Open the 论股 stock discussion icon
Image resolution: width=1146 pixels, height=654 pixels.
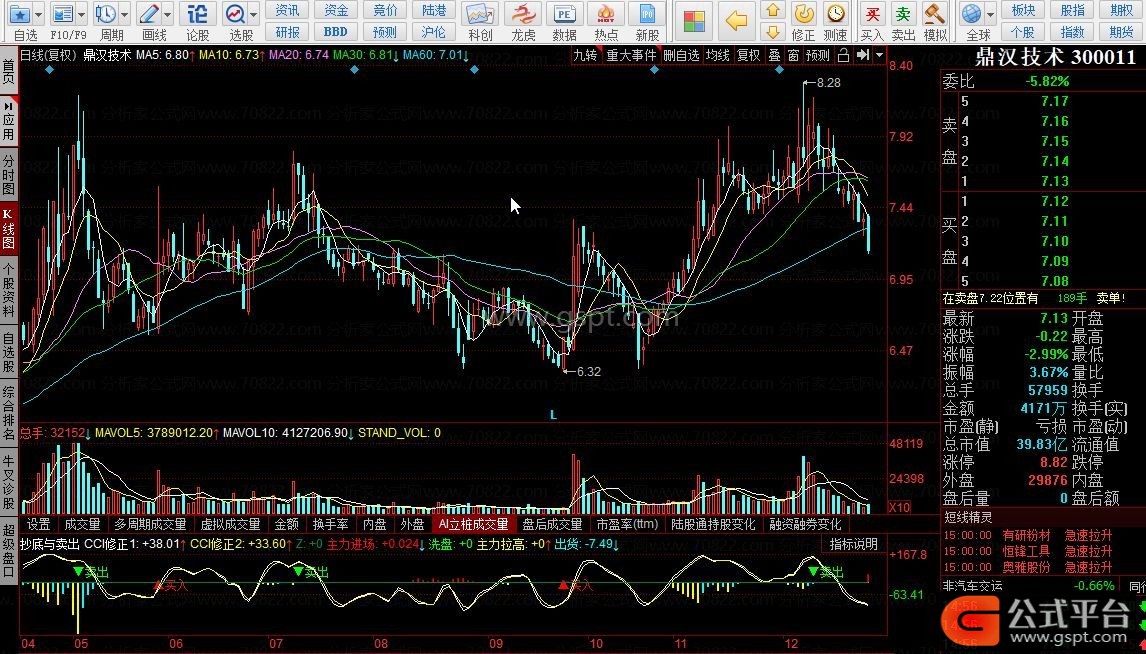click(197, 14)
